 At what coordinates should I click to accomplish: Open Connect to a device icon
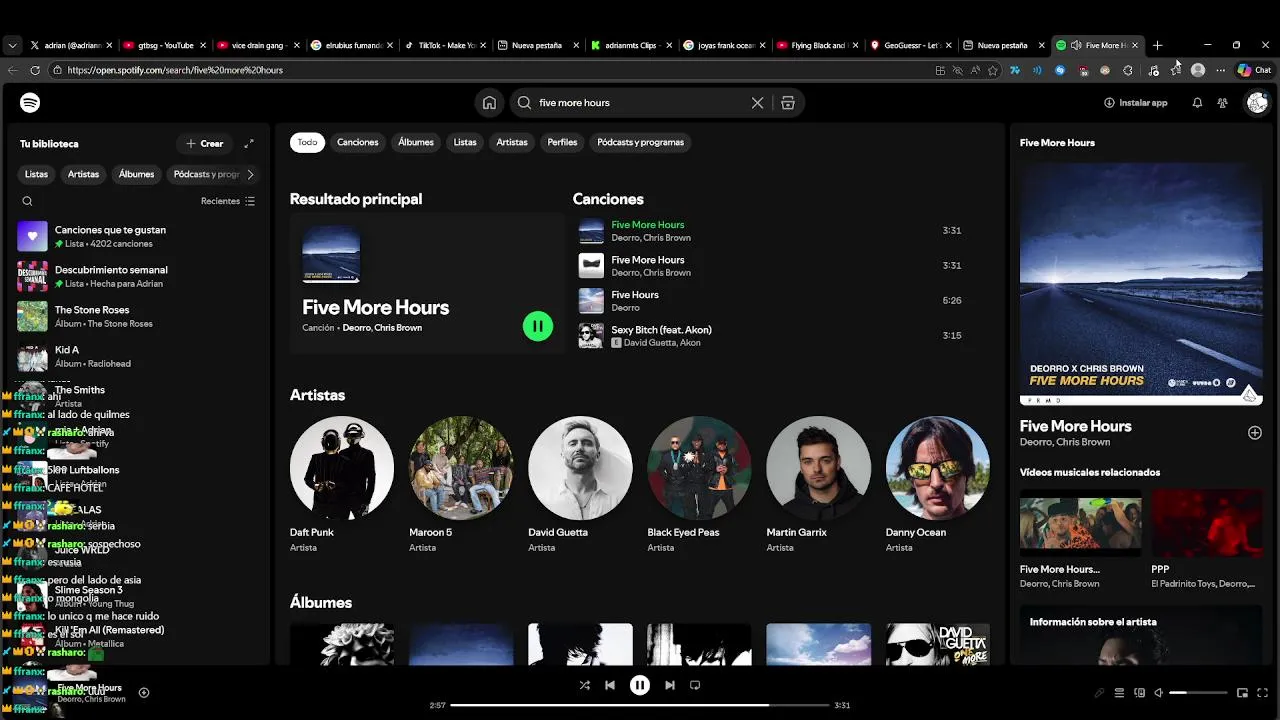1139,692
